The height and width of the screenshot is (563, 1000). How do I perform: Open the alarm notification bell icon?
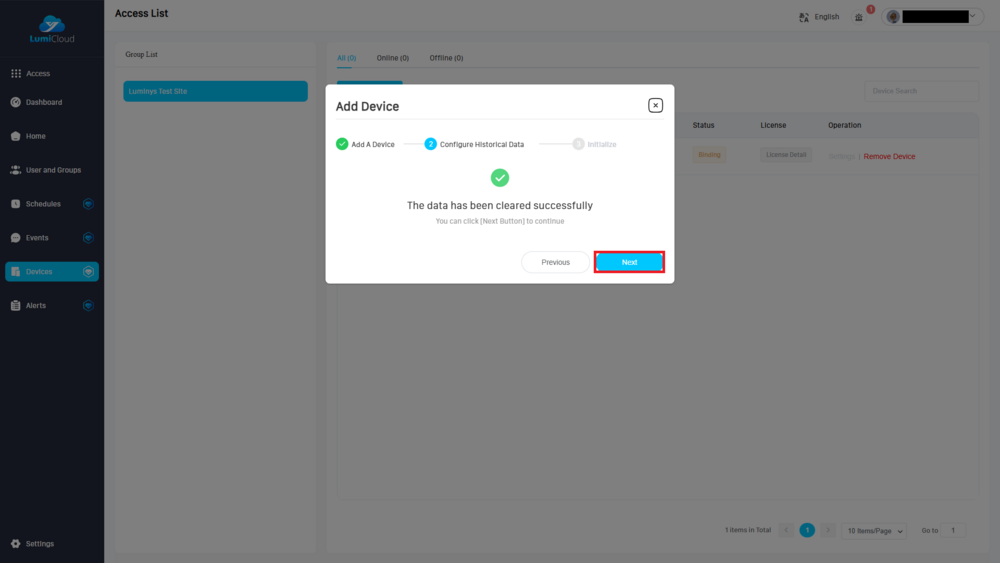[x=859, y=17]
